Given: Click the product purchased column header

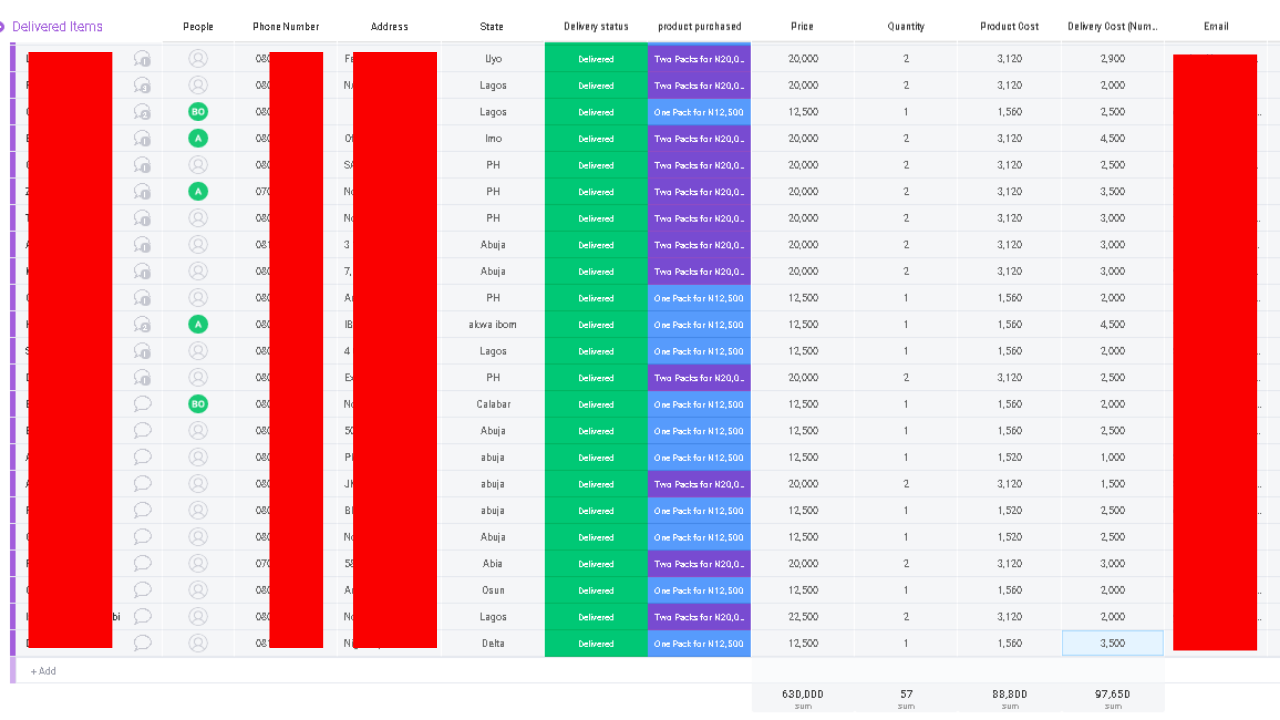Looking at the screenshot, I should pyautogui.click(x=700, y=27).
